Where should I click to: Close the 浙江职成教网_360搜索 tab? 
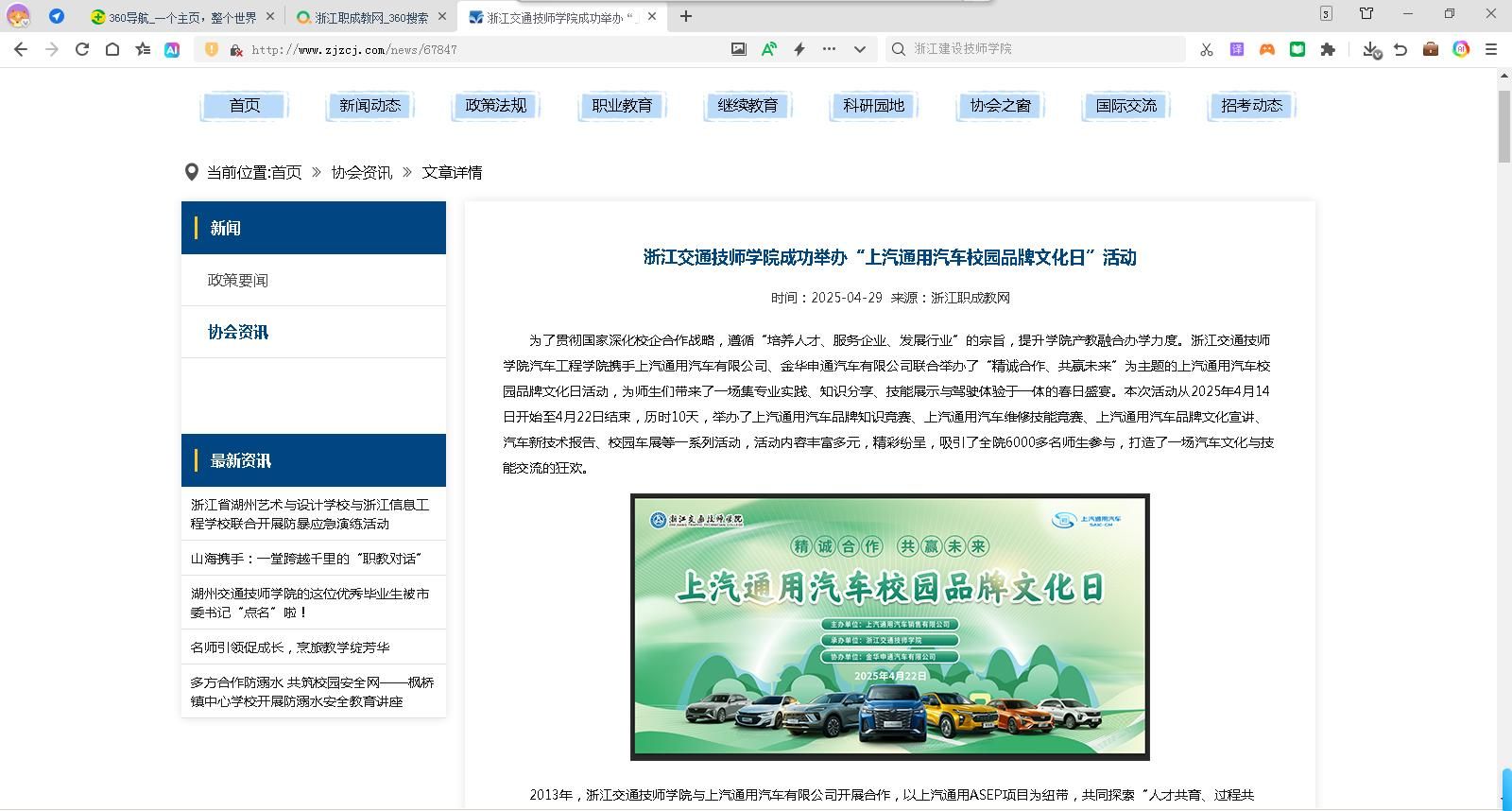443,16
